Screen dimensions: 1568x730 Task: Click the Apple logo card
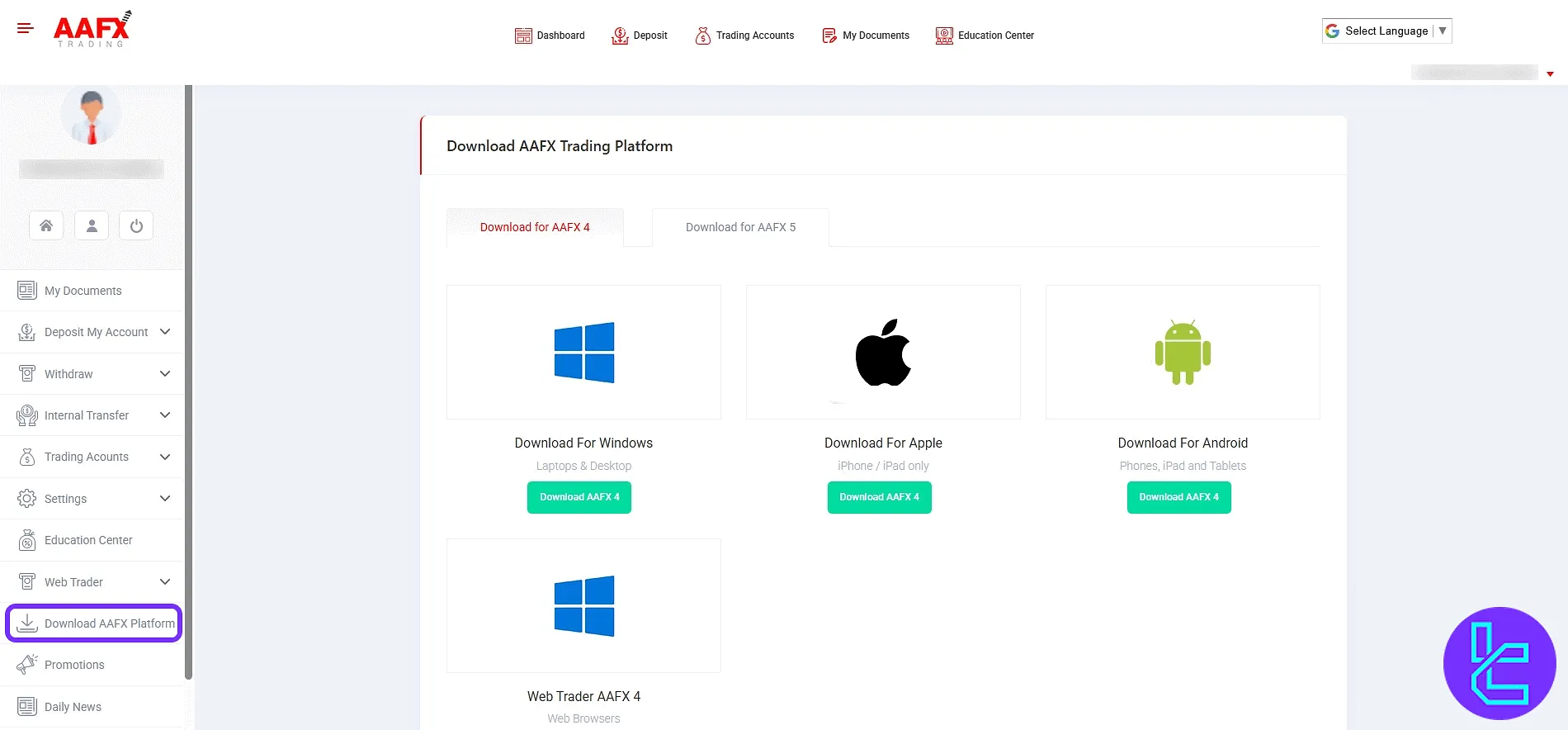[883, 353]
